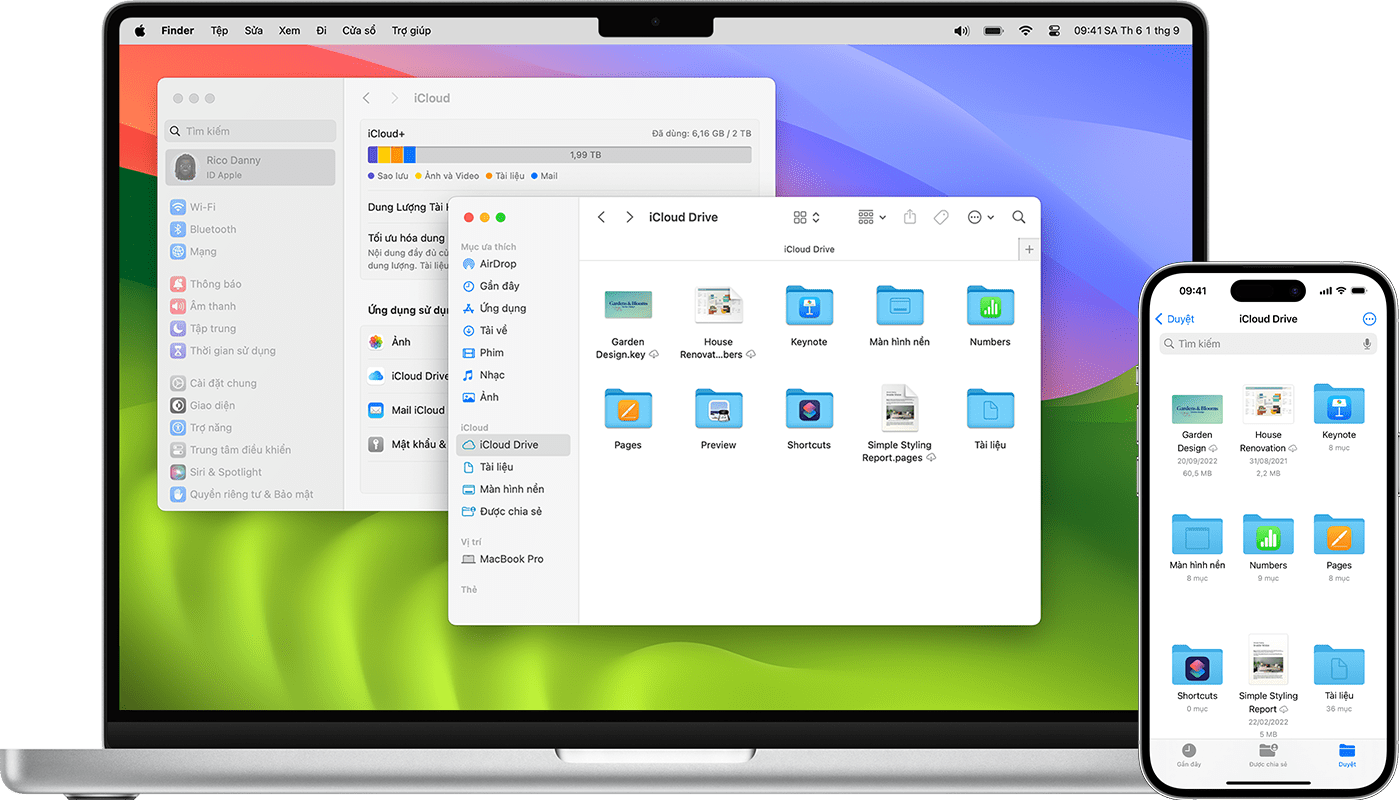
Task: Click the Share icon in Finder toolbar
Action: 909,217
